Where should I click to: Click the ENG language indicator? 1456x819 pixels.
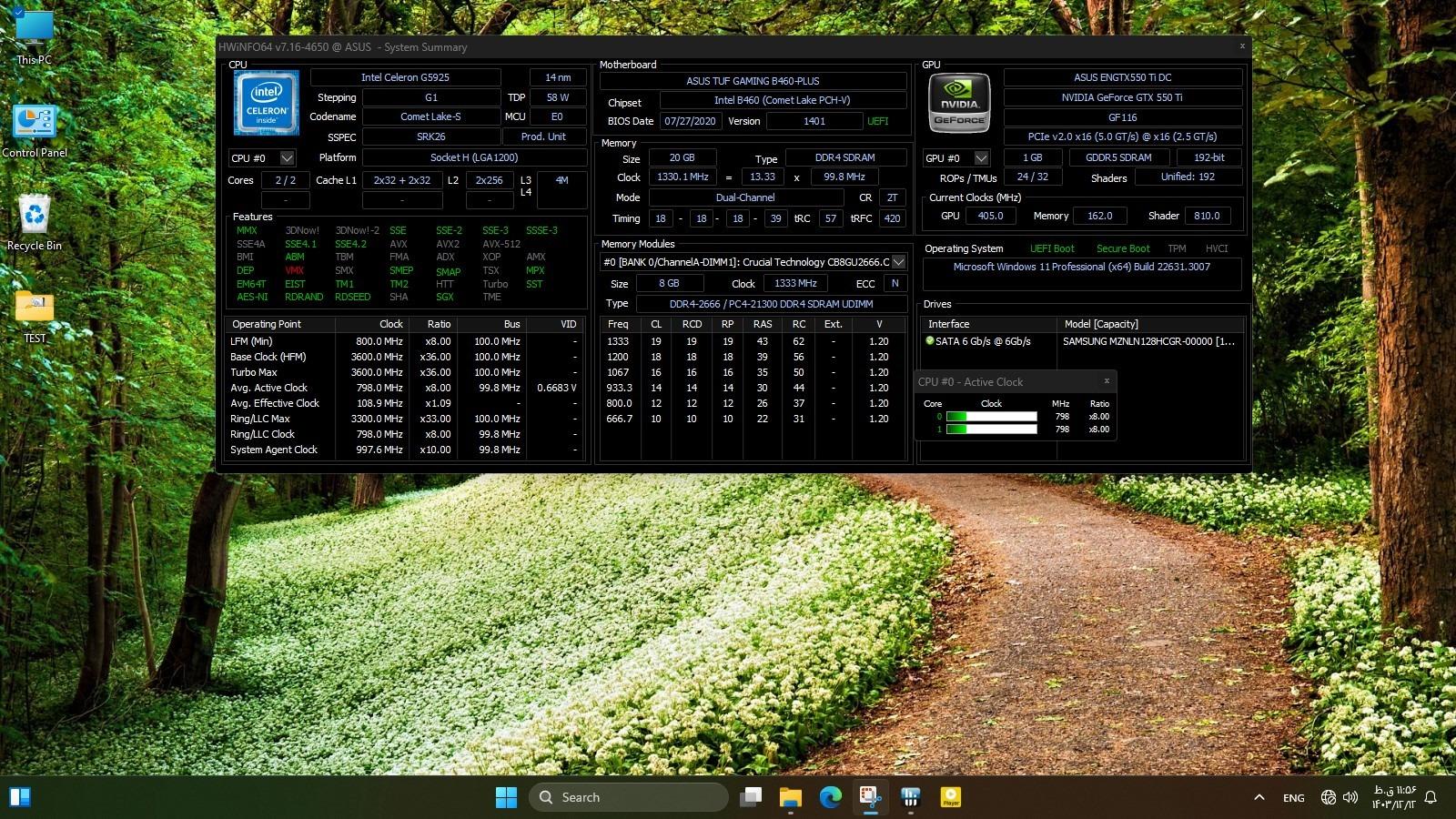coord(1293,797)
